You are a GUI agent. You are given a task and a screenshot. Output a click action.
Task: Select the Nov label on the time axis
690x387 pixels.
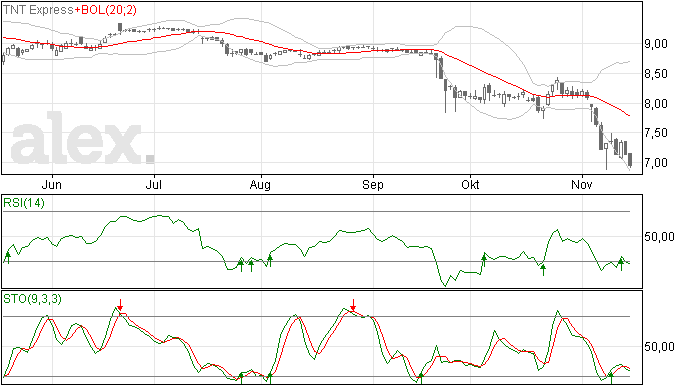pos(582,185)
